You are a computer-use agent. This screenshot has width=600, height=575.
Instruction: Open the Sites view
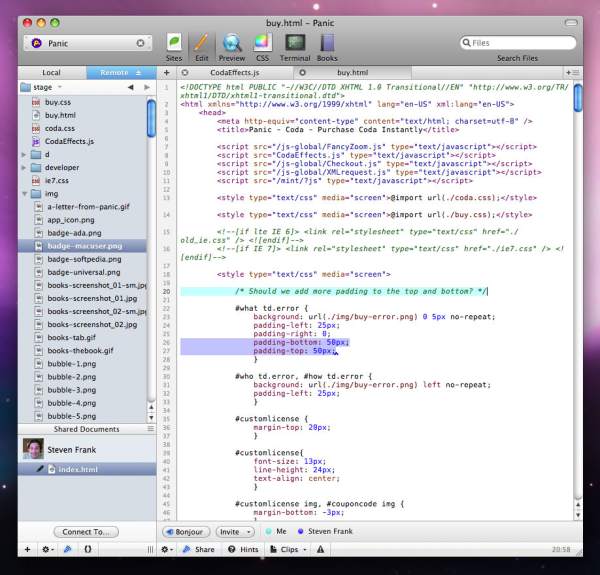(x=174, y=47)
